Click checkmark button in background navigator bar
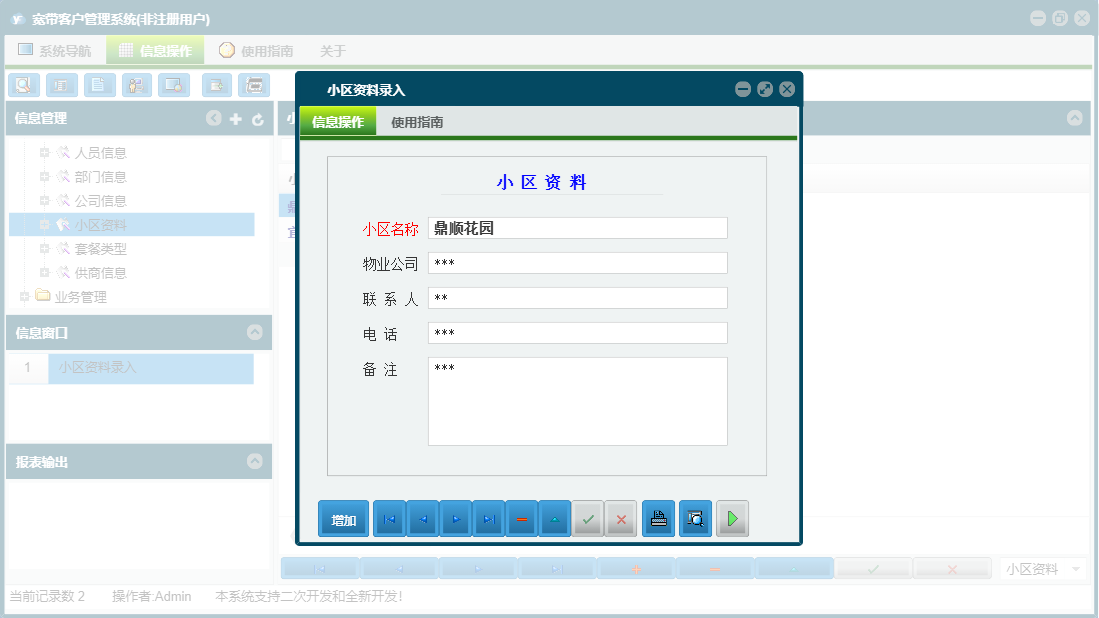1099x618 pixels. [x=873, y=569]
